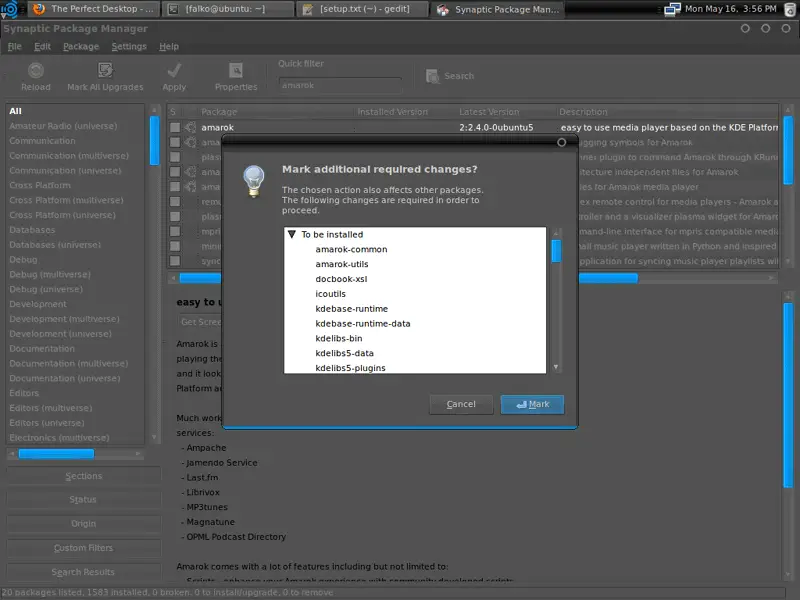Switch to the falko@ubuntu terminal window
Screen dimensions: 800x600
[228, 9]
